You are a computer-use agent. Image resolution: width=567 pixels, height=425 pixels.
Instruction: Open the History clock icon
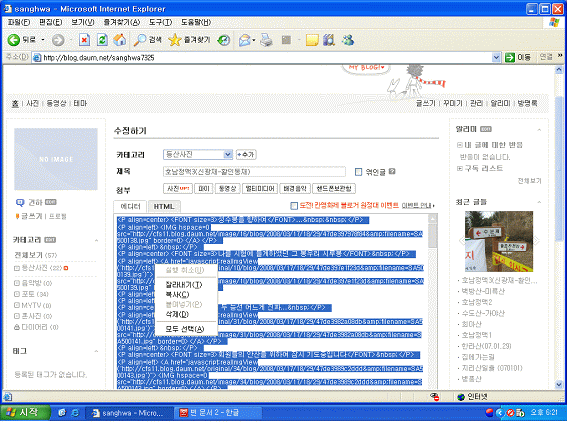[223, 40]
